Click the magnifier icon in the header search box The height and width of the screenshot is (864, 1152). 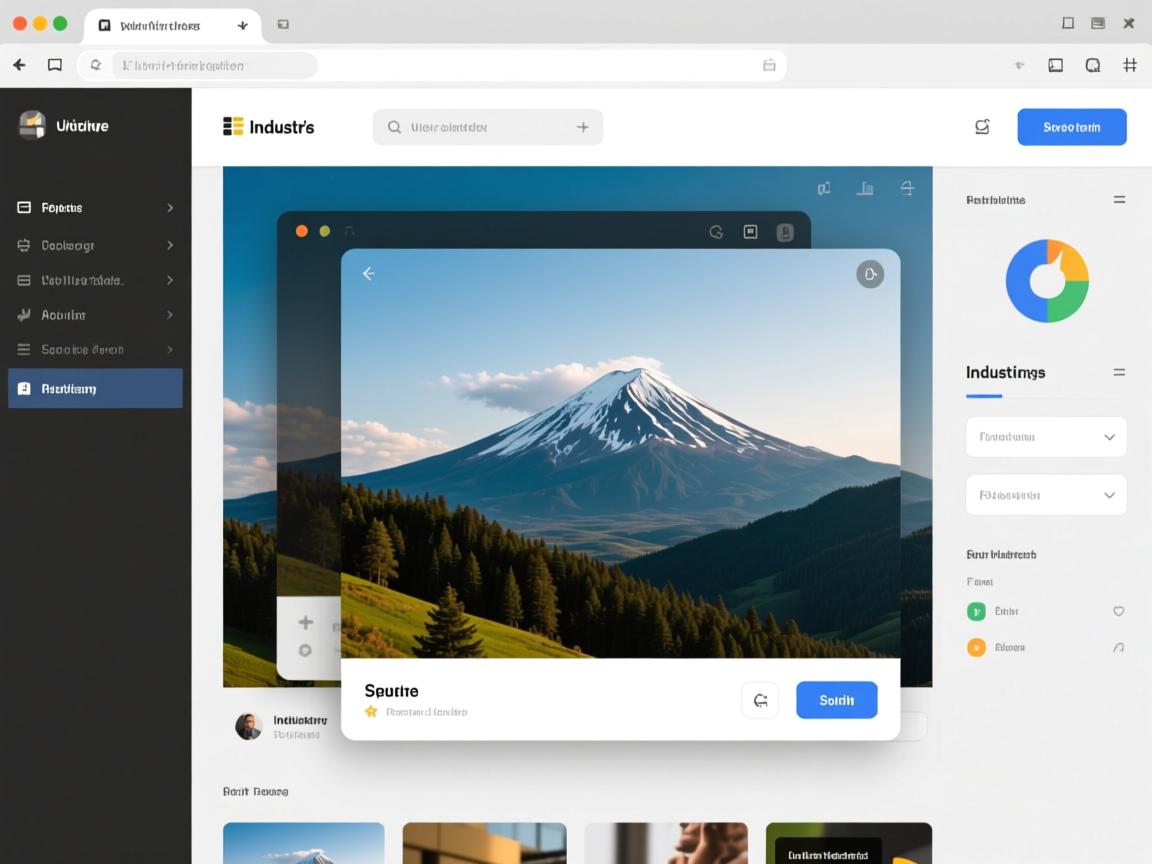click(394, 127)
